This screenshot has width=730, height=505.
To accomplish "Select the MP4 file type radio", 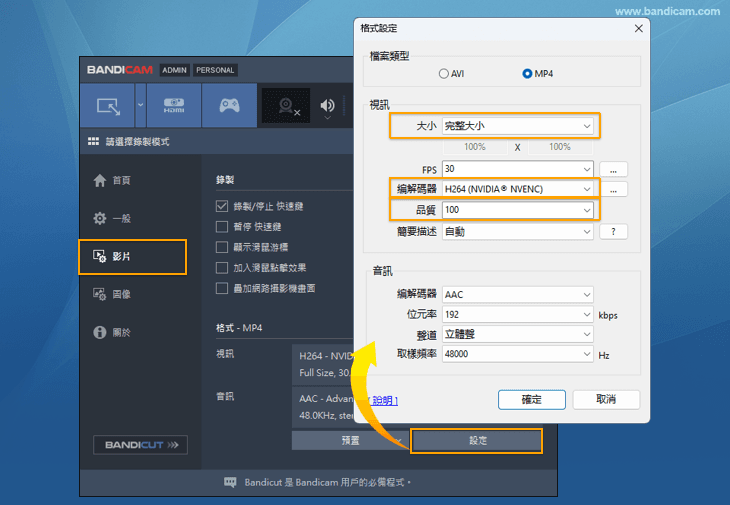I will (x=527, y=74).
